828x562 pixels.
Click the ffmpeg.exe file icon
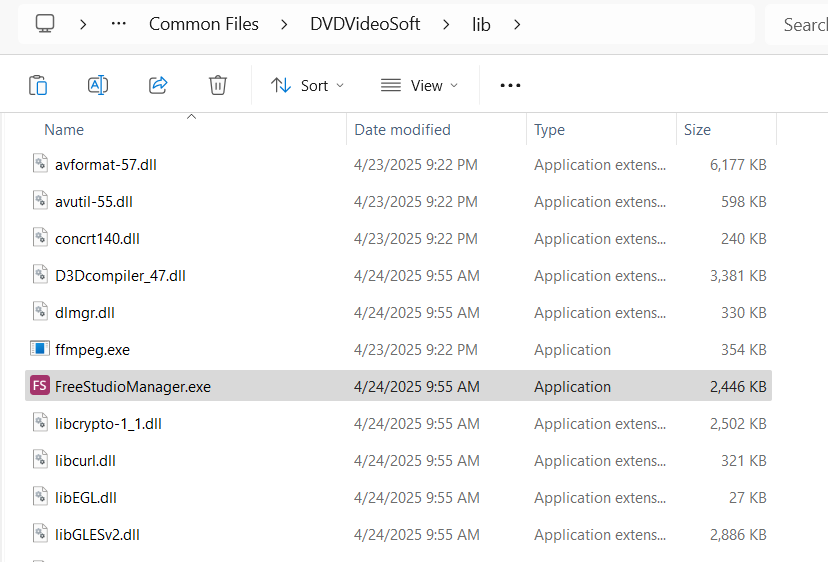click(x=40, y=349)
